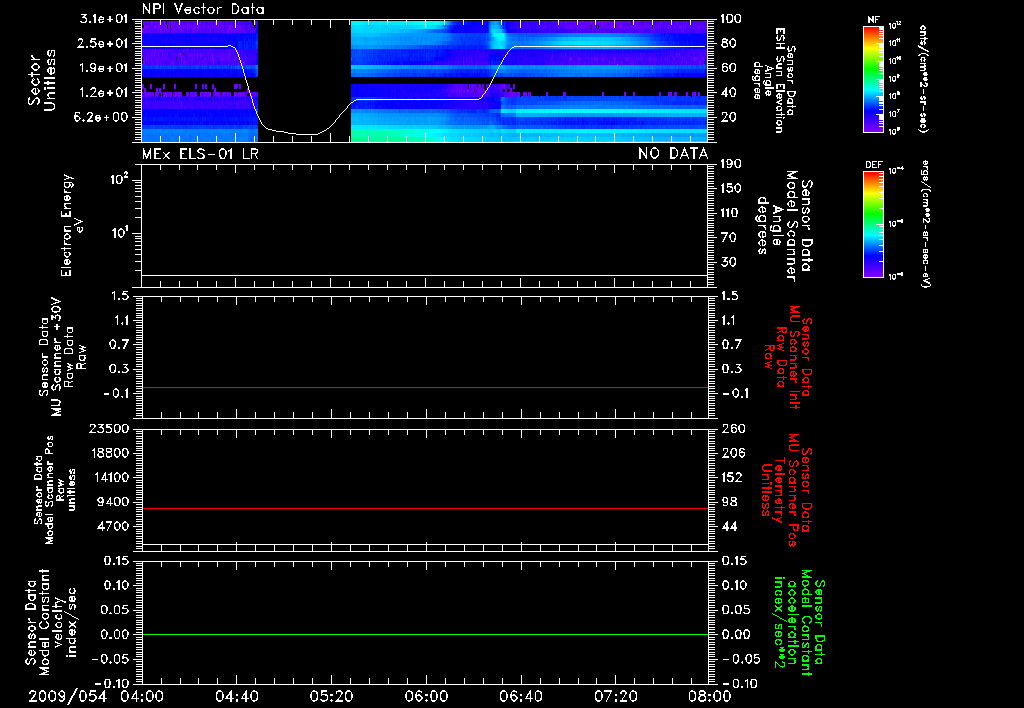
Task: Click the 206 telemetry tick label
Action: [x=731, y=453]
